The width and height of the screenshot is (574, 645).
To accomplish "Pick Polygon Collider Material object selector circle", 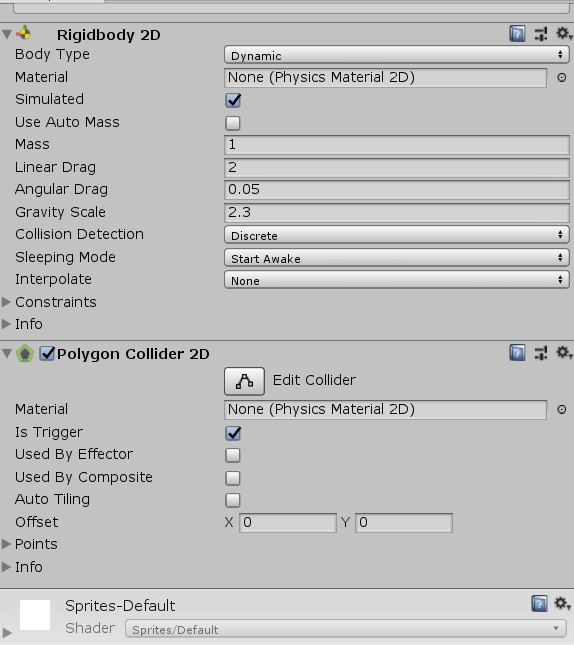I will pyautogui.click(x=561, y=409).
